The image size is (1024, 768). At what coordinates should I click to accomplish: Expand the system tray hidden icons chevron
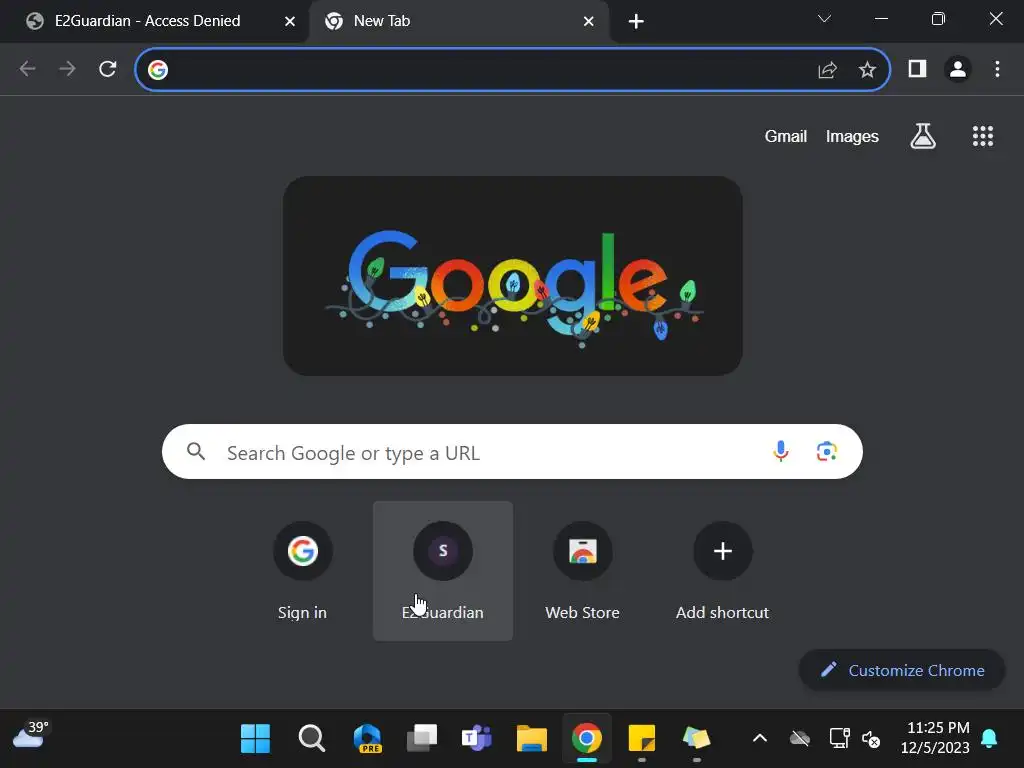760,739
